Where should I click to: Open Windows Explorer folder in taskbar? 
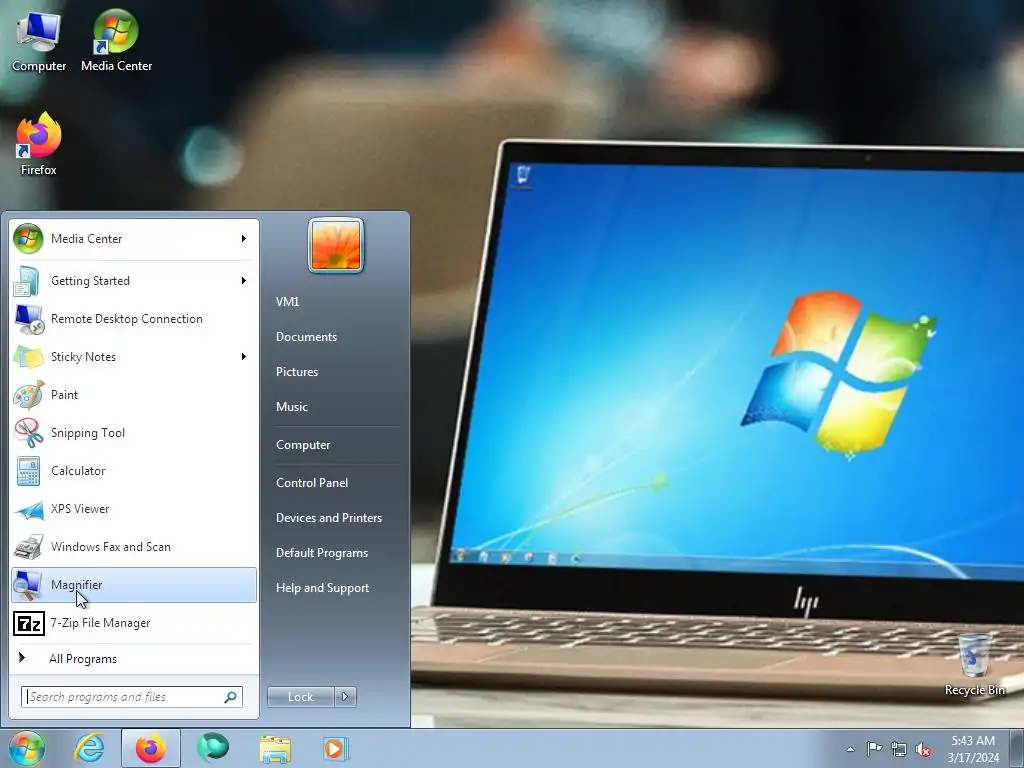click(x=275, y=748)
